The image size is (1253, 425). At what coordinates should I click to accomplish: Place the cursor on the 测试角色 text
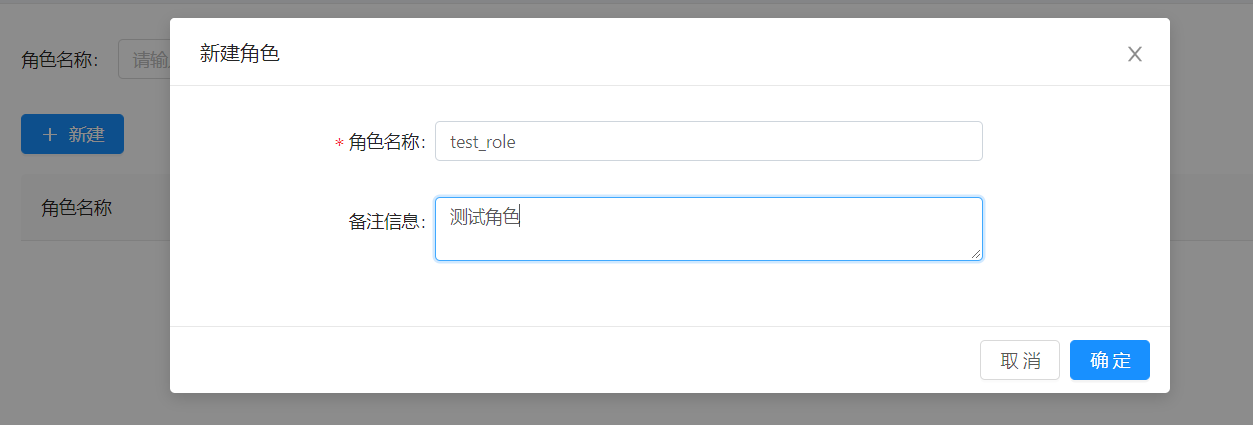[485, 216]
